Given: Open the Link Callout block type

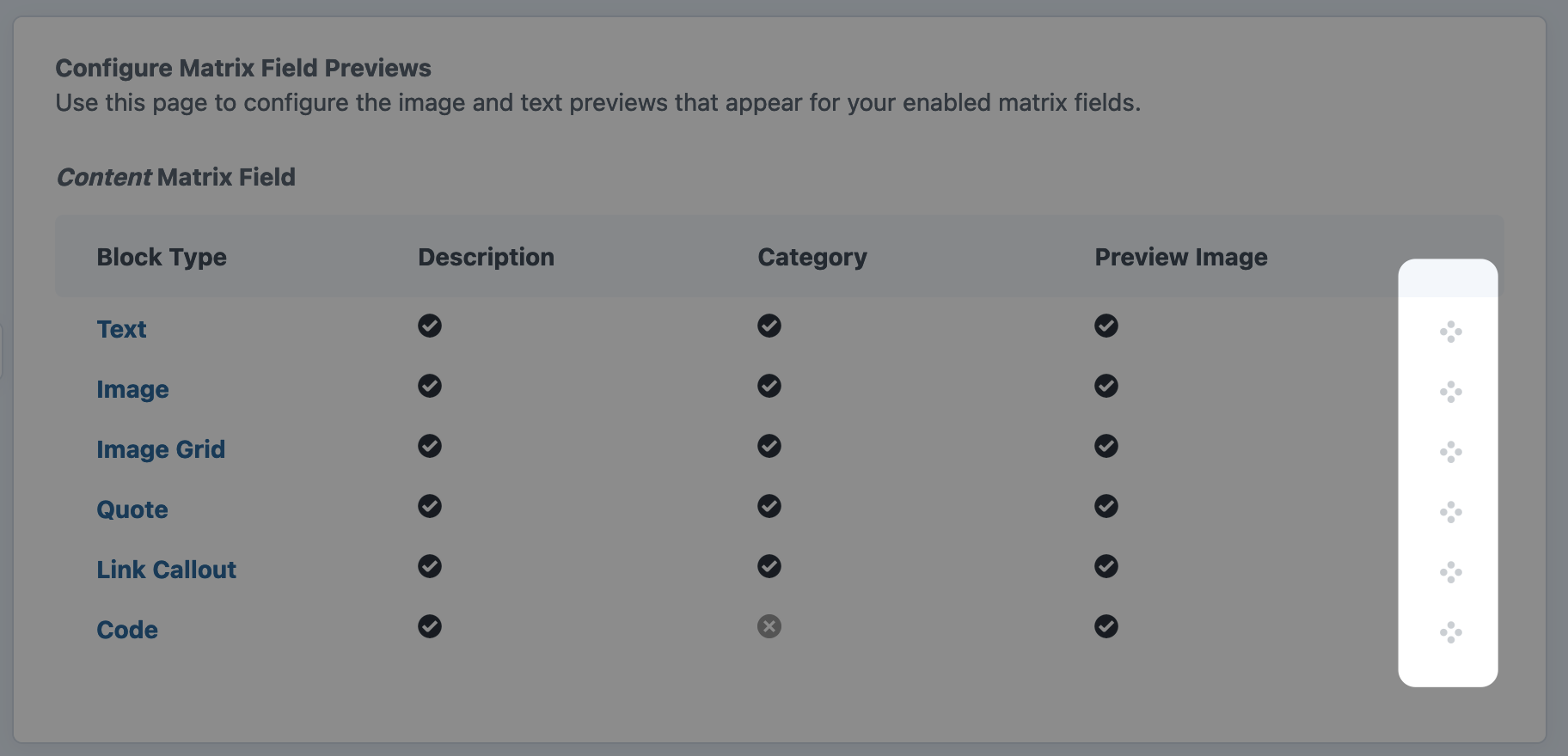Looking at the screenshot, I should [167, 570].
